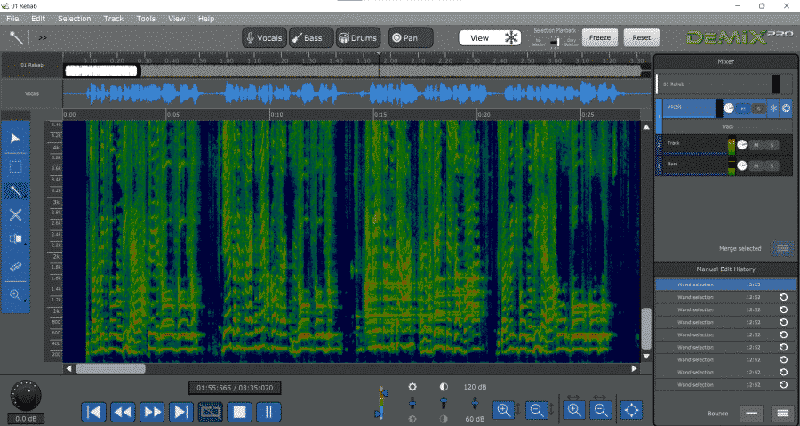The image size is (800, 426).
Task: Click the Freeze button
Action: (599, 37)
